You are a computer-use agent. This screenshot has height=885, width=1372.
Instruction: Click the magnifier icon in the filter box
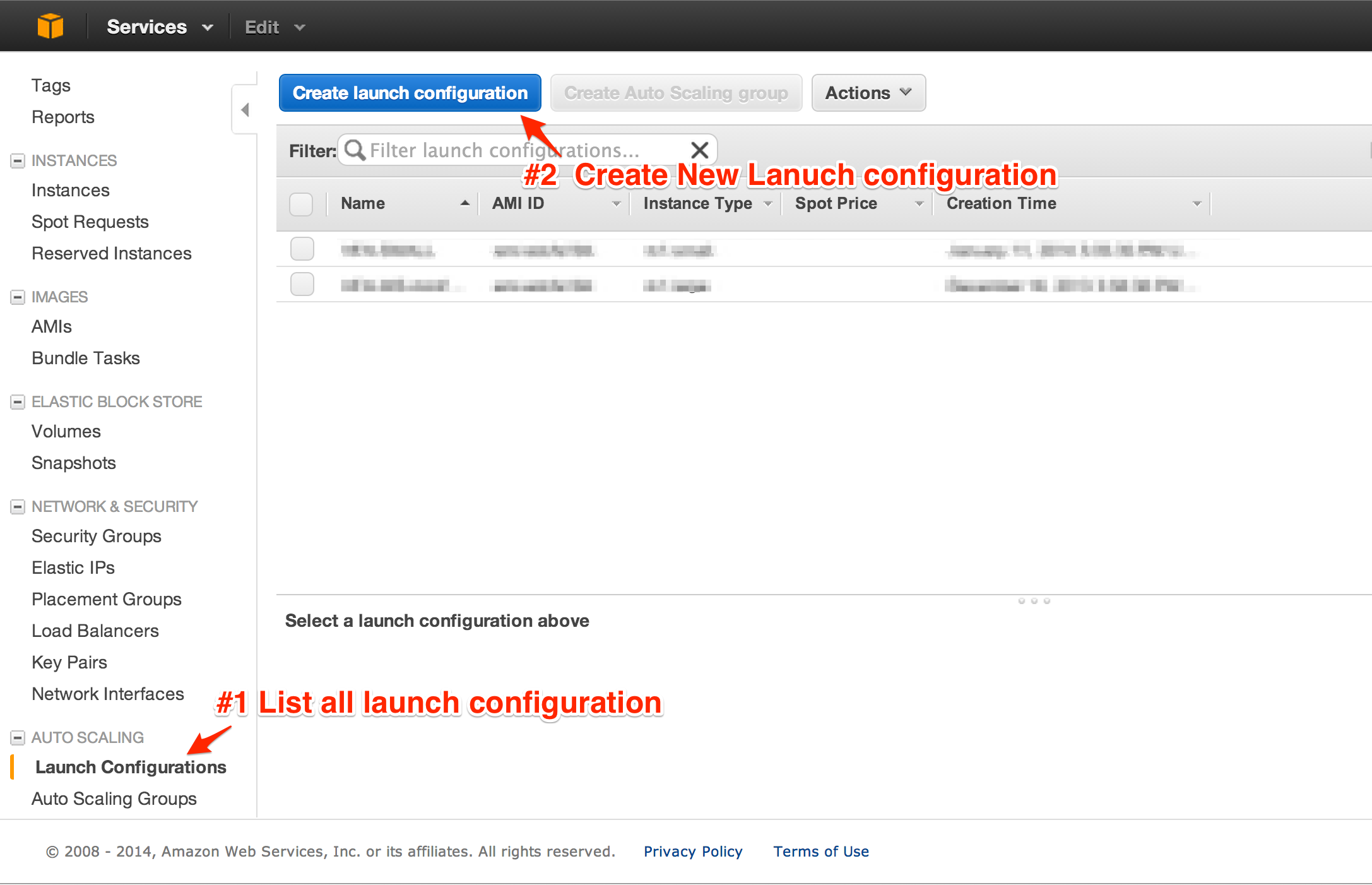click(355, 150)
